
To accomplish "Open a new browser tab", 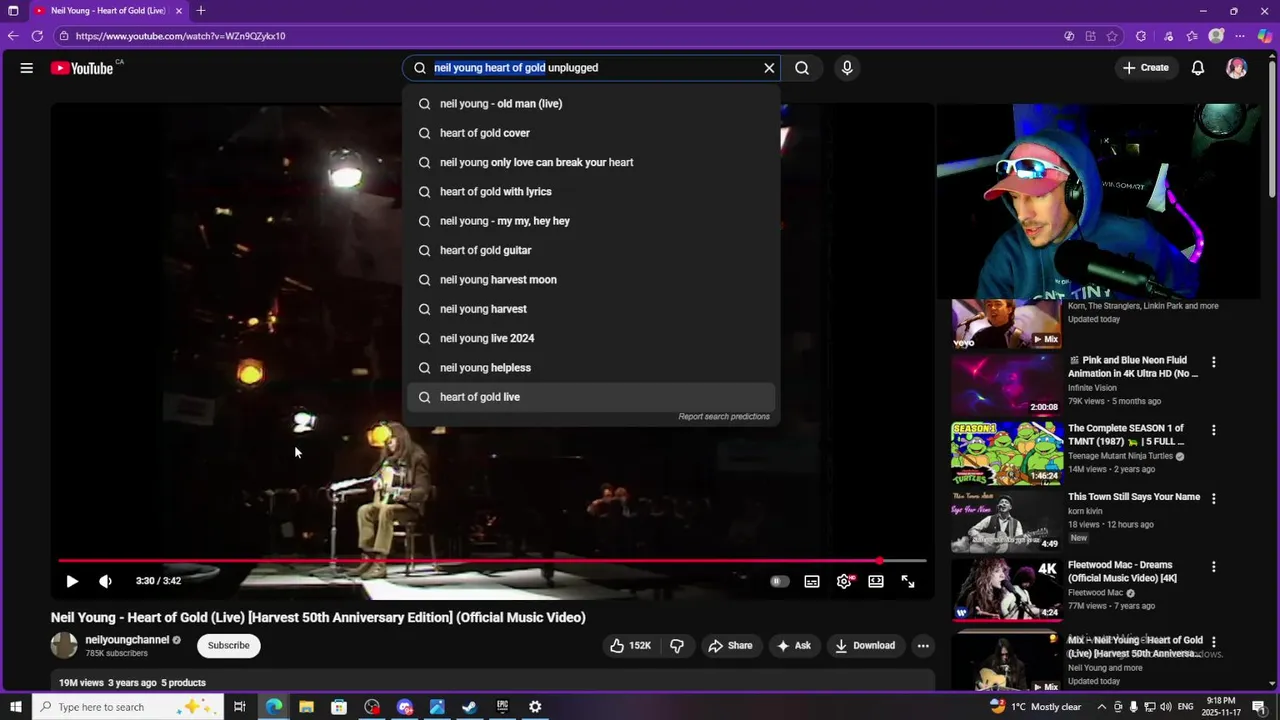I will point(201,11).
